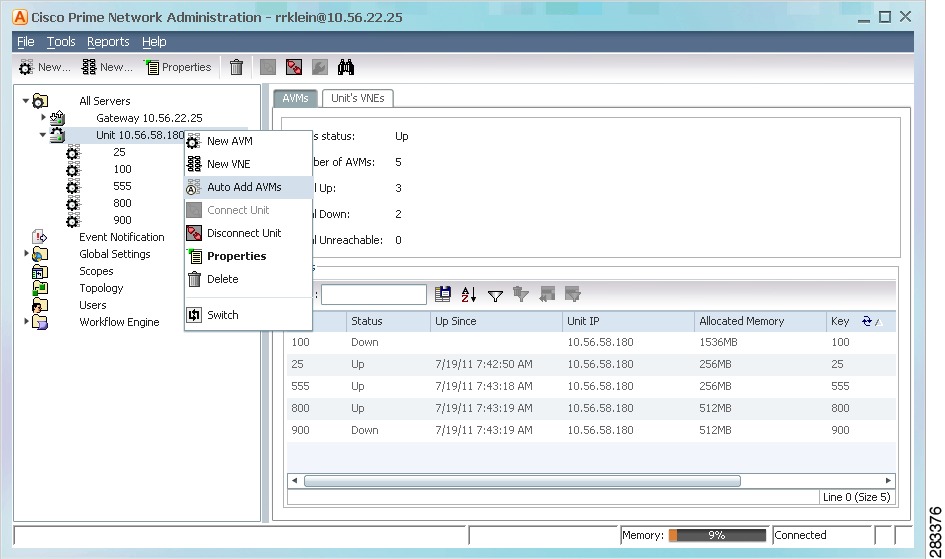The height and width of the screenshot is (559, 945).
Task: Click the grayed wrench toolbar icon
Action: coord(319,67)
